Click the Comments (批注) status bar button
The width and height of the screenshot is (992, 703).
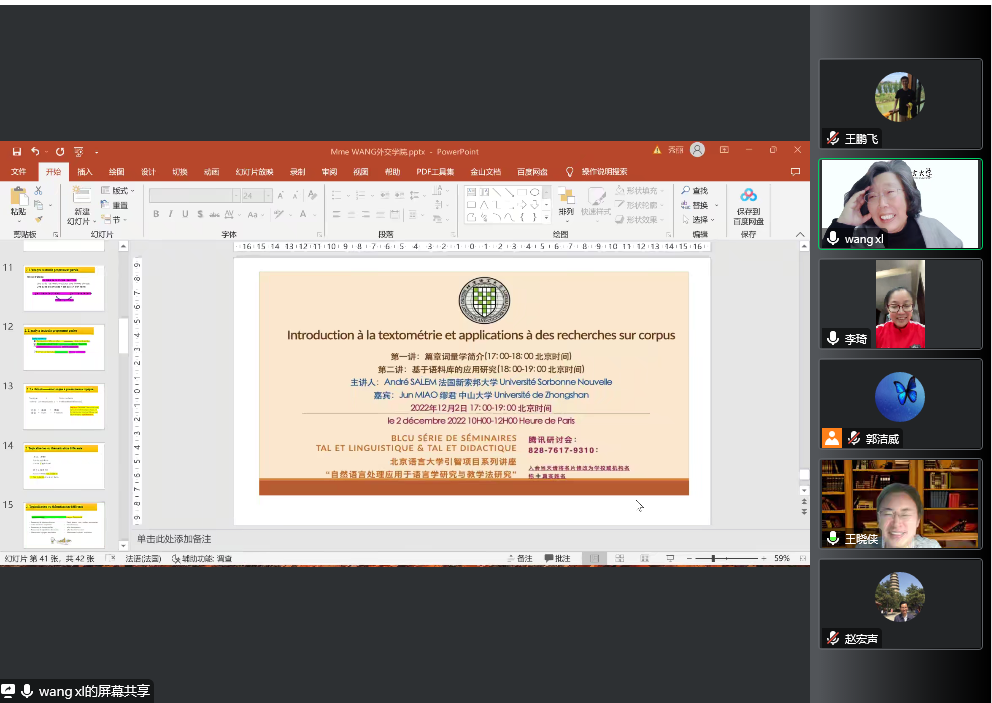pyautogui.click(x=558, y=558)
